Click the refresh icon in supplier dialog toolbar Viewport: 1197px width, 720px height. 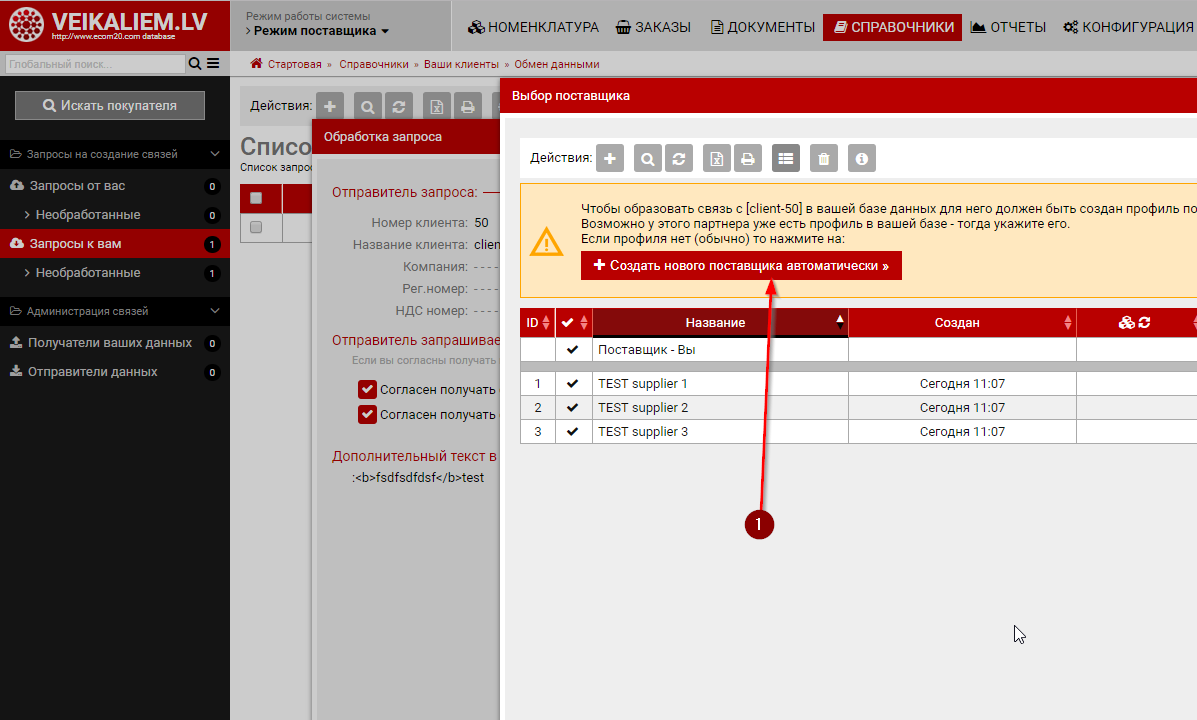[678, 158]
